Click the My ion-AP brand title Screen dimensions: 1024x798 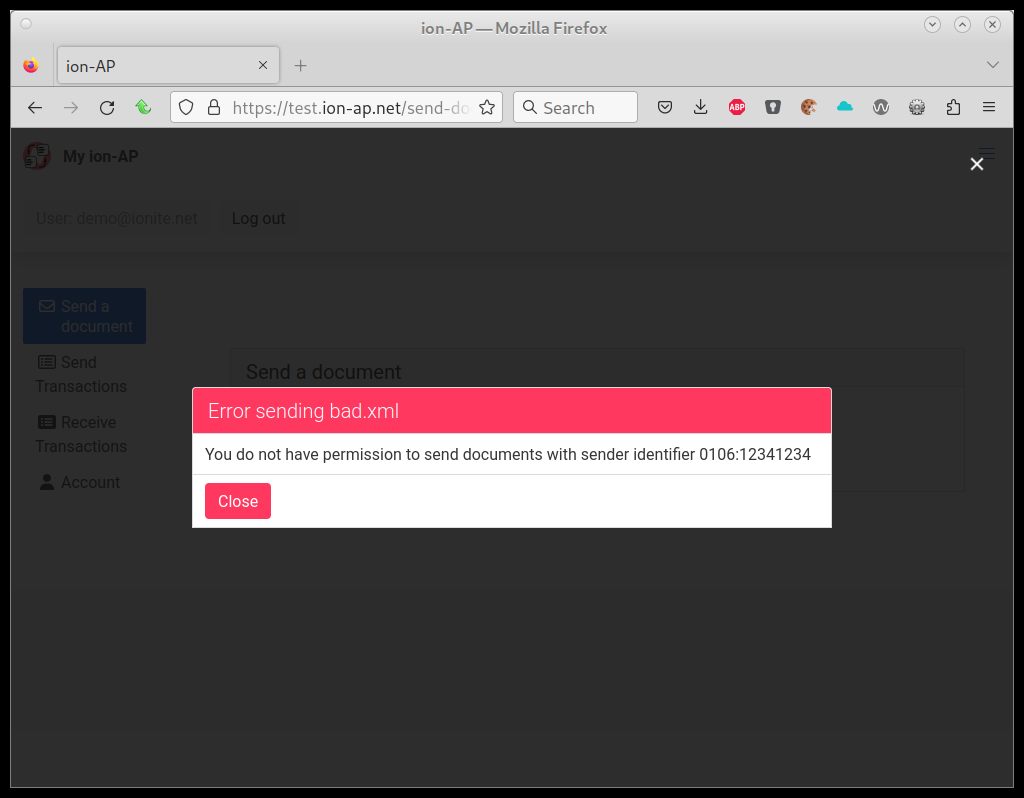101,157
